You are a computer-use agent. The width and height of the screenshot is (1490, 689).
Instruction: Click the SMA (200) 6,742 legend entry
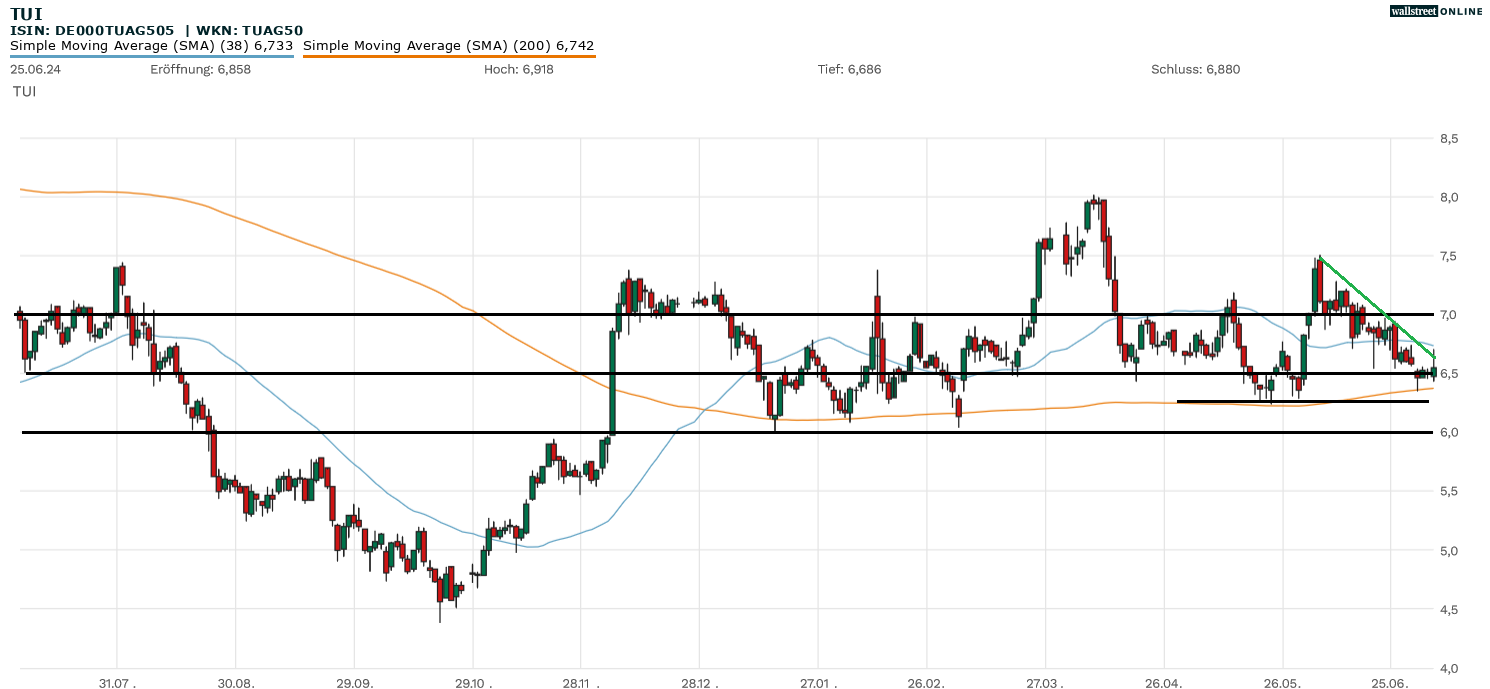tap(449, 46)
